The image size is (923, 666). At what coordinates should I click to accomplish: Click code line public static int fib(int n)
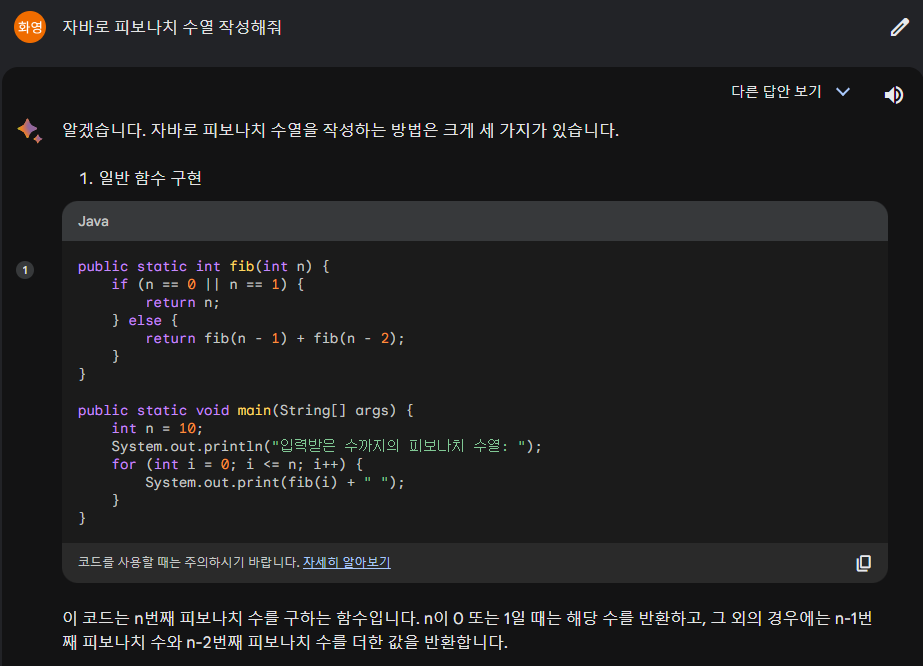(204, 266)
